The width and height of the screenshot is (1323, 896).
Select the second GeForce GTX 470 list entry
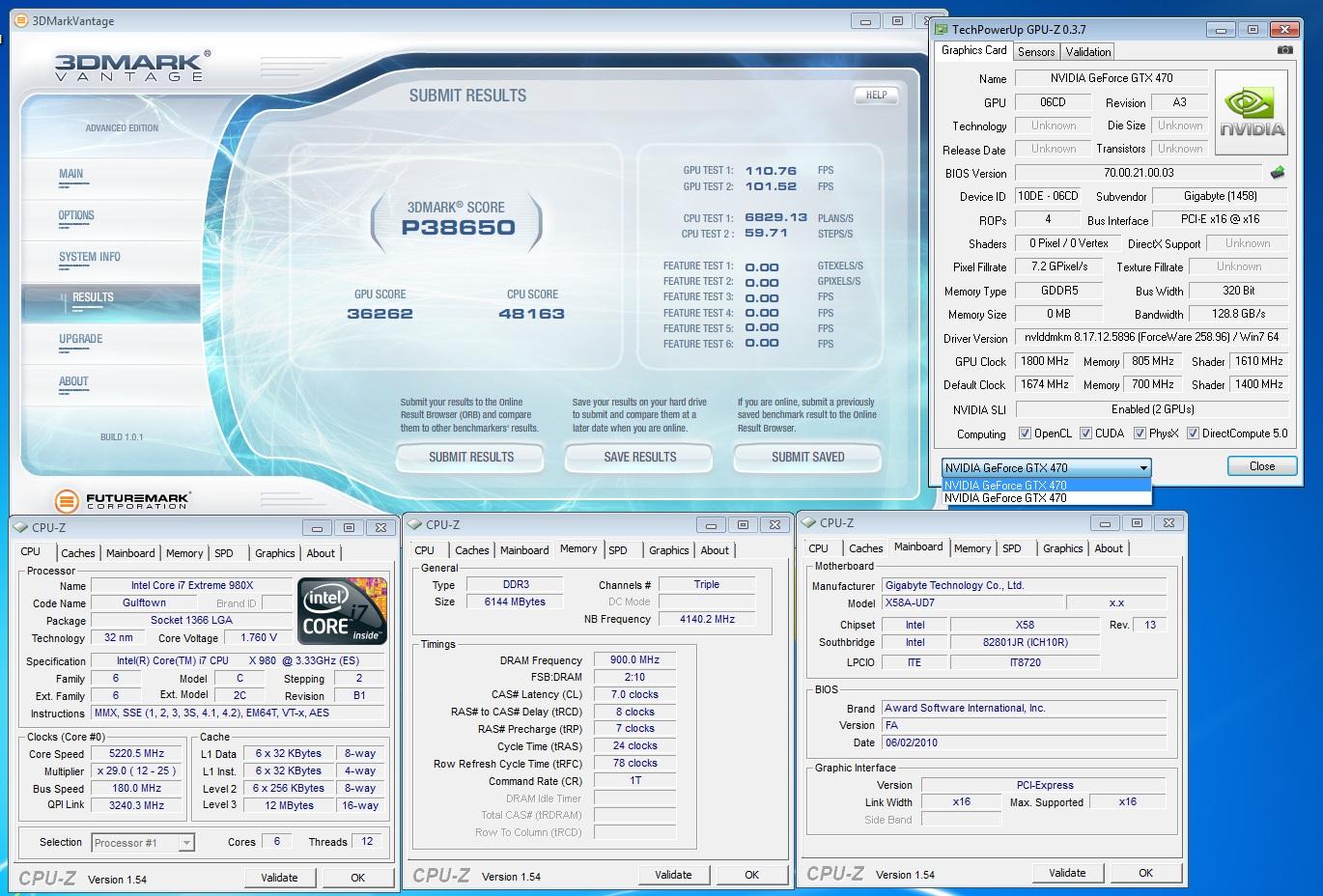point(1047,498)
